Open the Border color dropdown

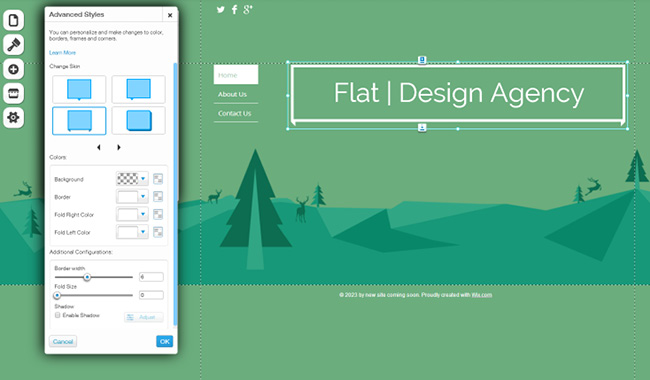click(132, 196)
